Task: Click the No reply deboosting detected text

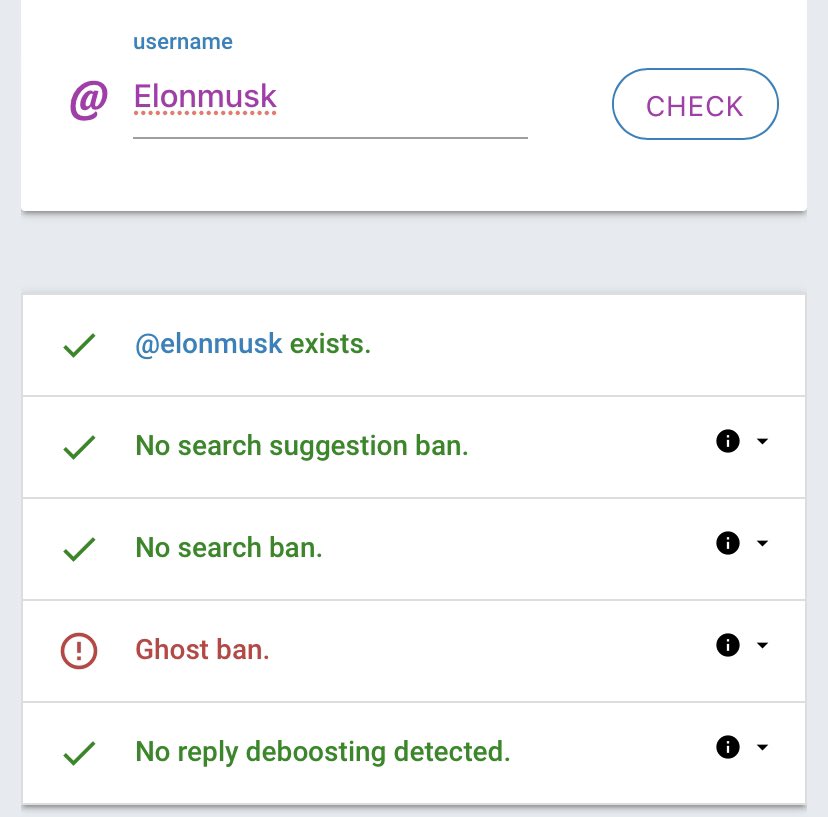Action: point(322,752)
